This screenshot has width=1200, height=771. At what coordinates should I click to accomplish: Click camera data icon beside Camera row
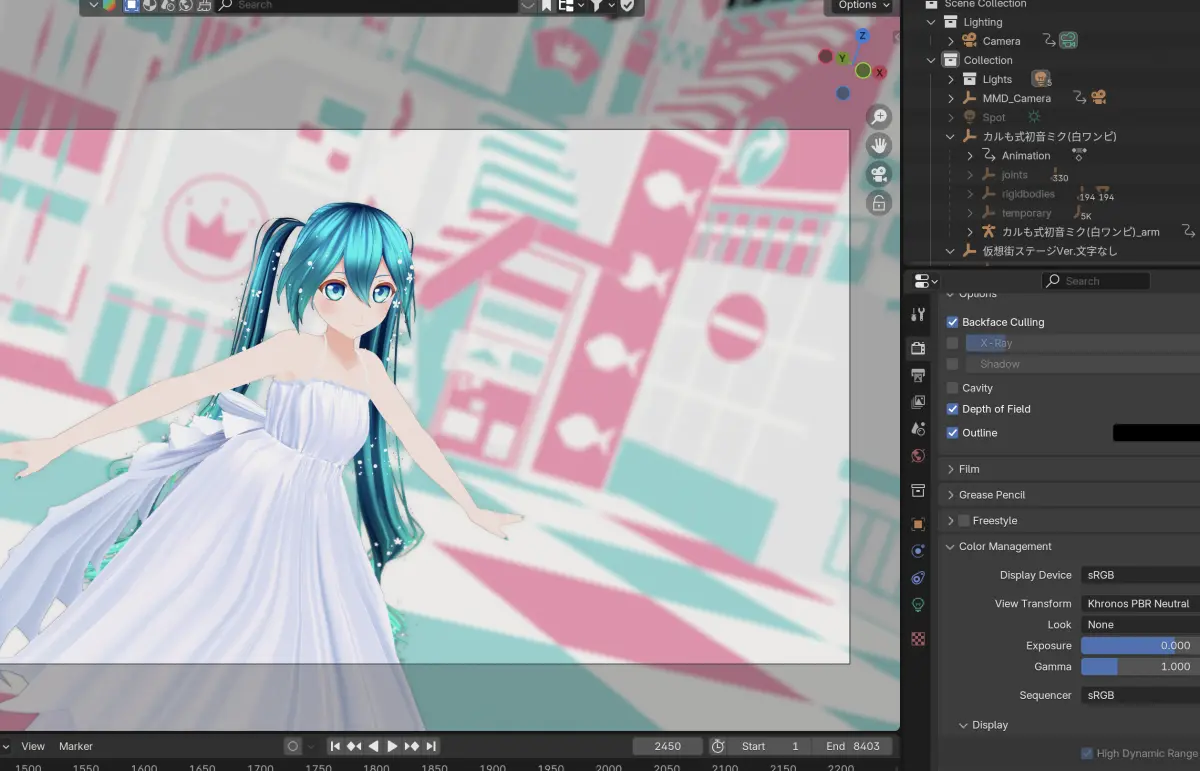tap(1069, 41)
